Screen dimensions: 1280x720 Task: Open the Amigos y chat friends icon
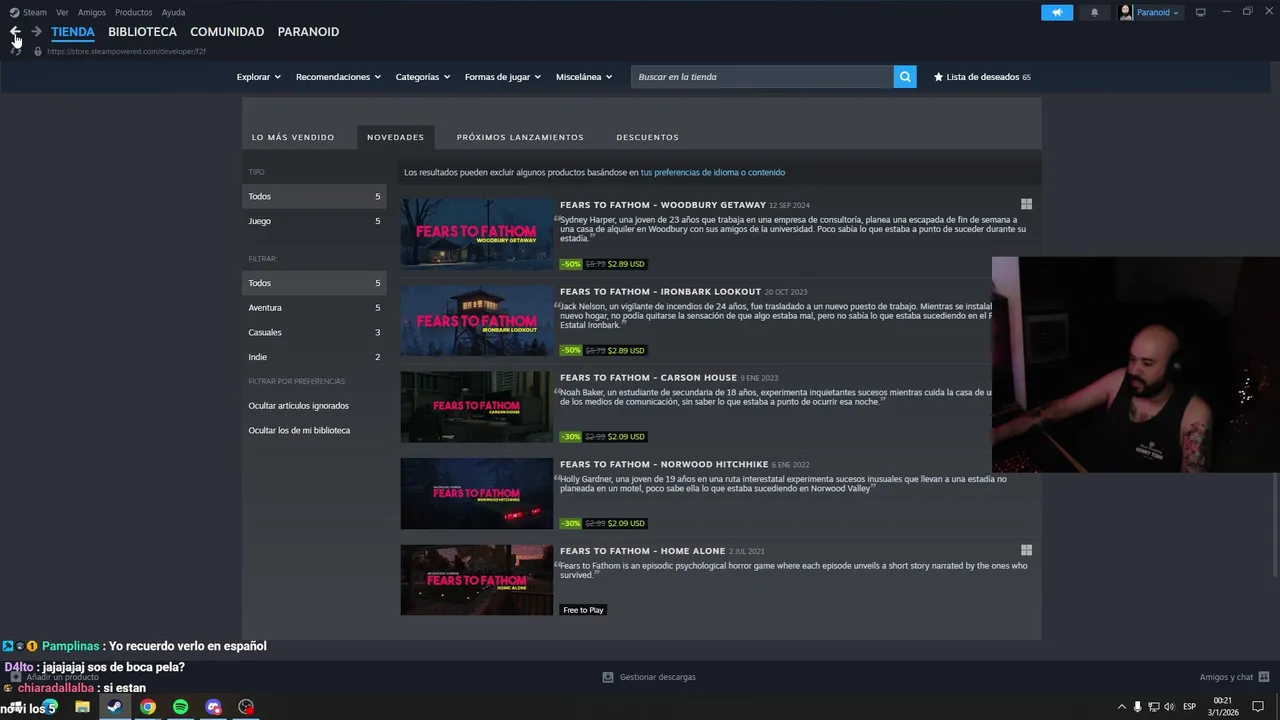pyautogui.click(x=1264, y=677)
